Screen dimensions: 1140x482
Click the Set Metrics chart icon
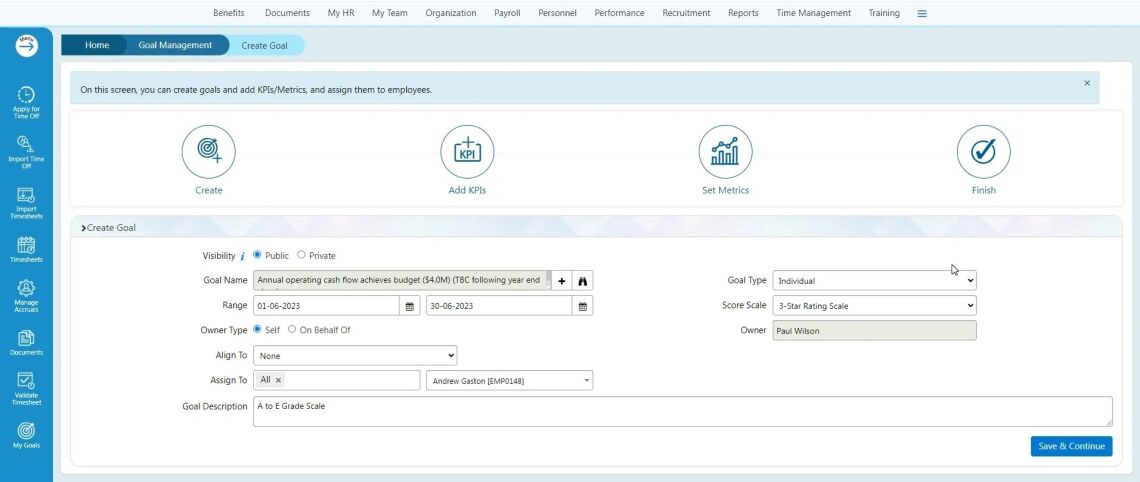[x=725, y=151]
